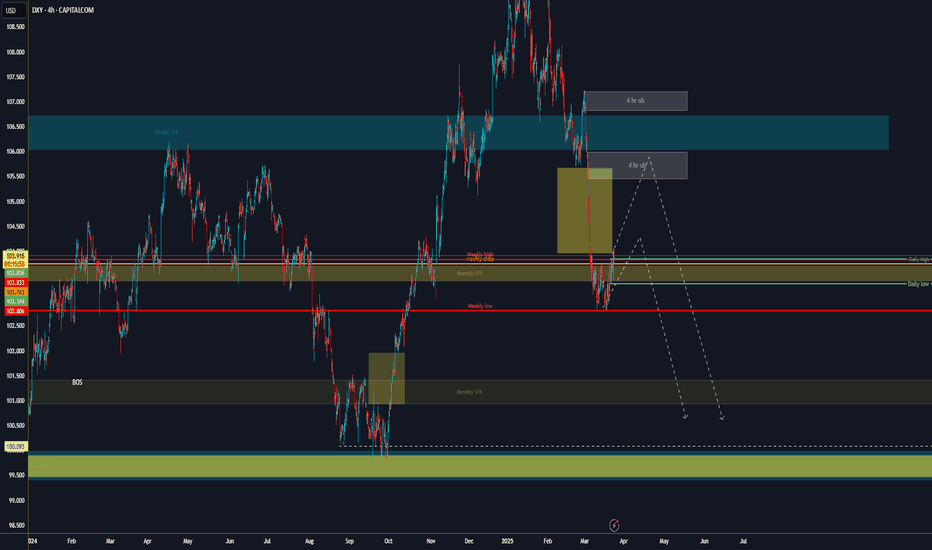Click the yellow 100.093 price tag
This screenshot has width=932, height=550.
coord(15,447)
